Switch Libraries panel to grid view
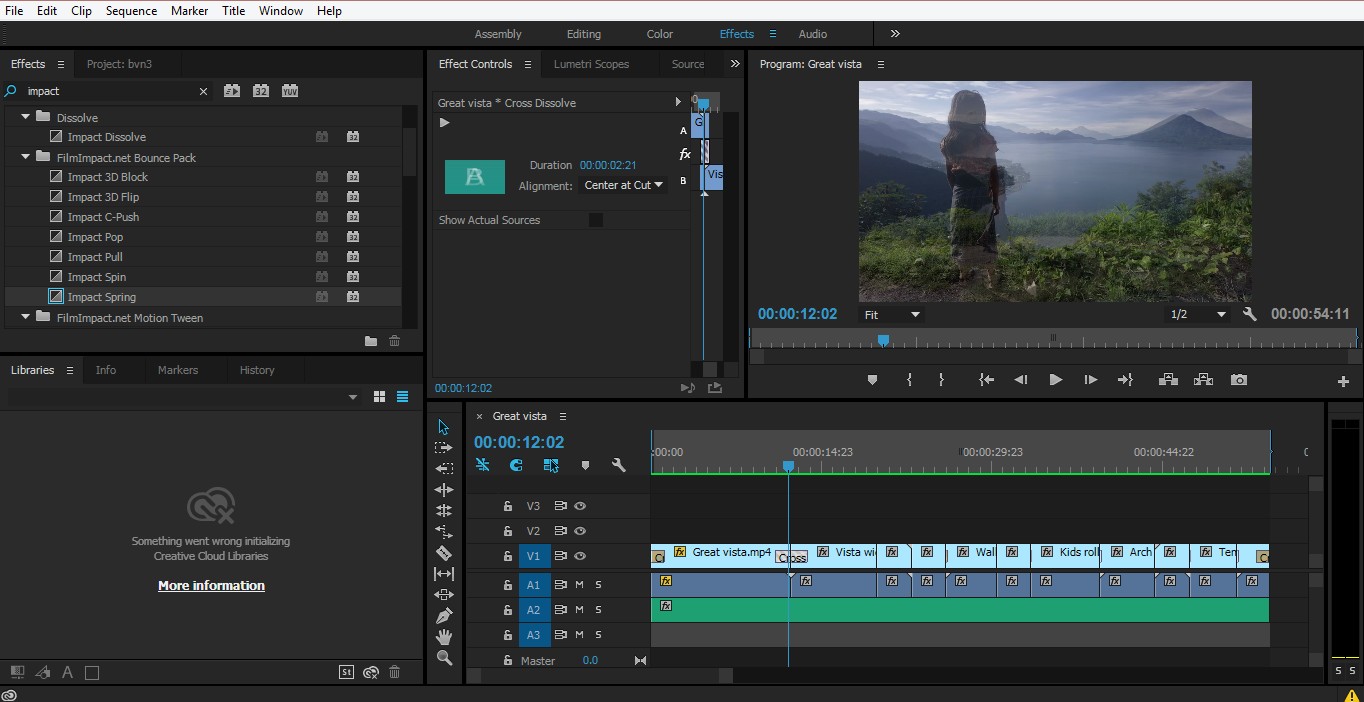Screen dimensions: 1364x702 pos(379,397)
